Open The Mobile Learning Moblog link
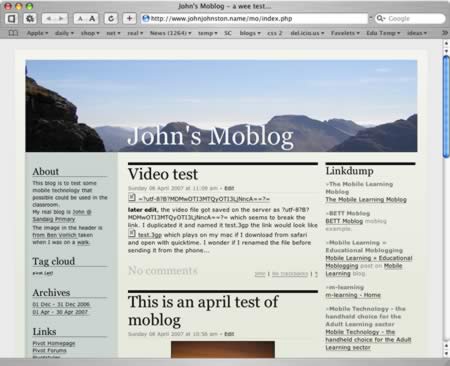This screenshot has width=450, height=366. pos(366,200)
